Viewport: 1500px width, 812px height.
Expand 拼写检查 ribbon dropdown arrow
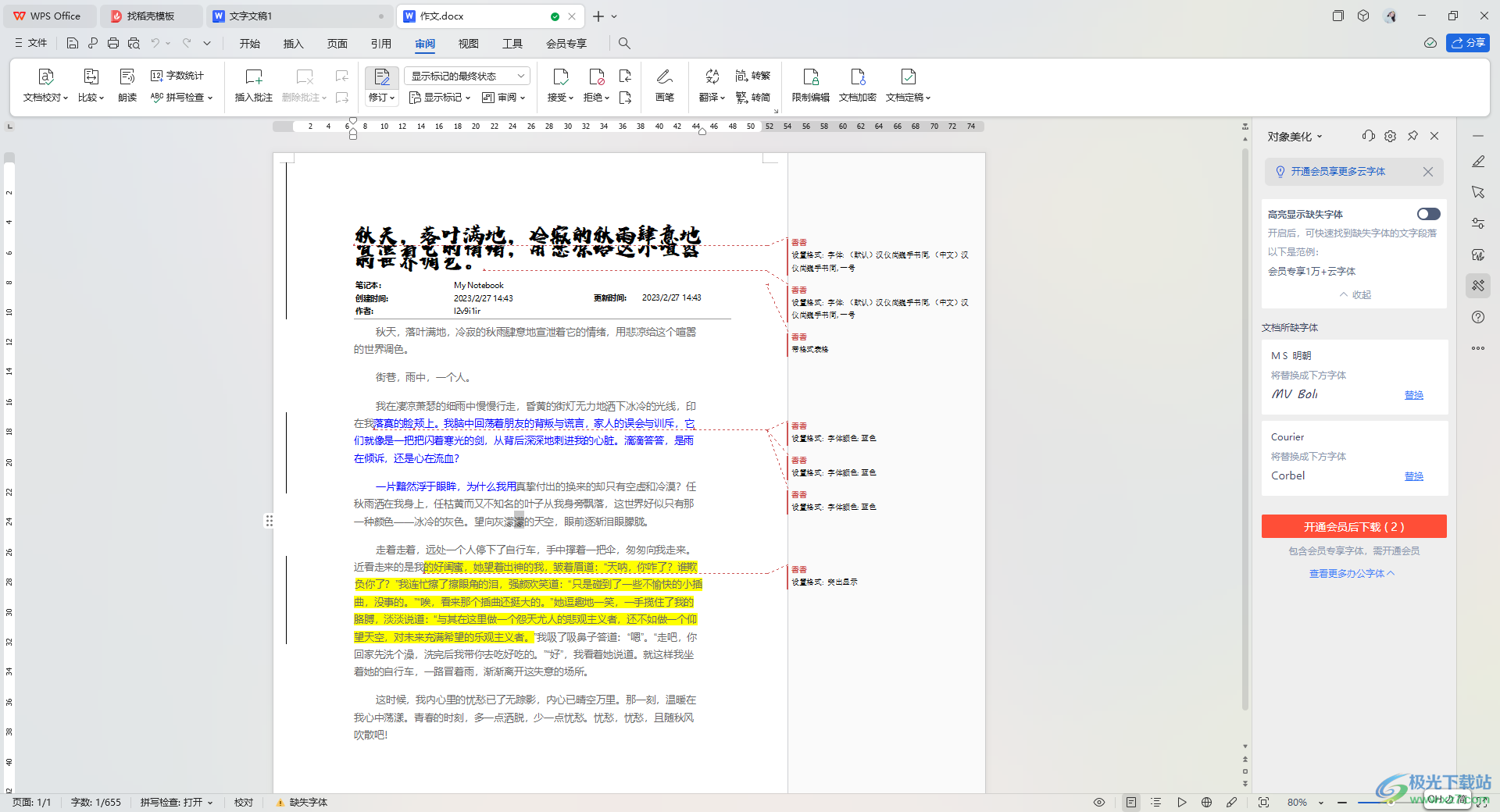click(210, 98)
